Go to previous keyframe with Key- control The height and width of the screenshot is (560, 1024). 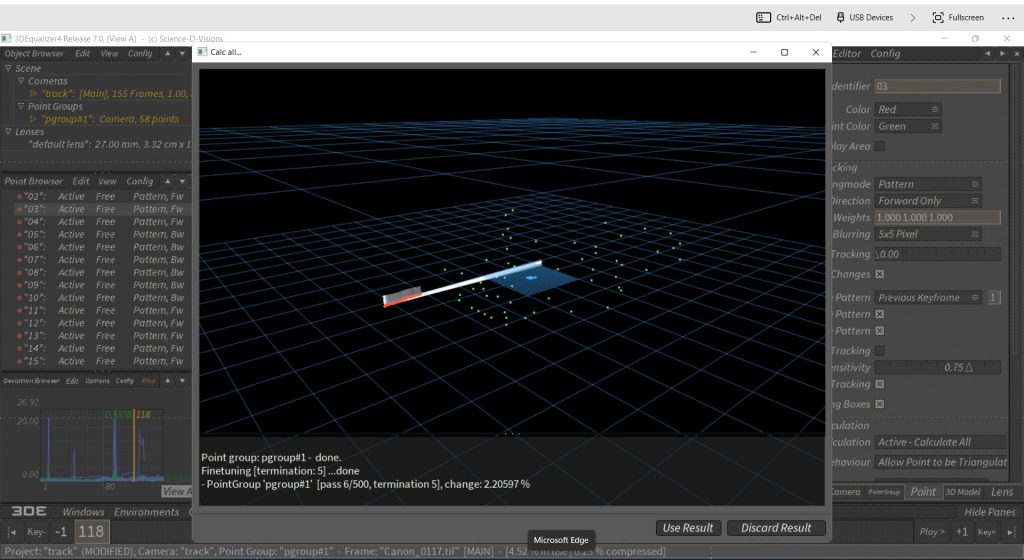(36, 532)
